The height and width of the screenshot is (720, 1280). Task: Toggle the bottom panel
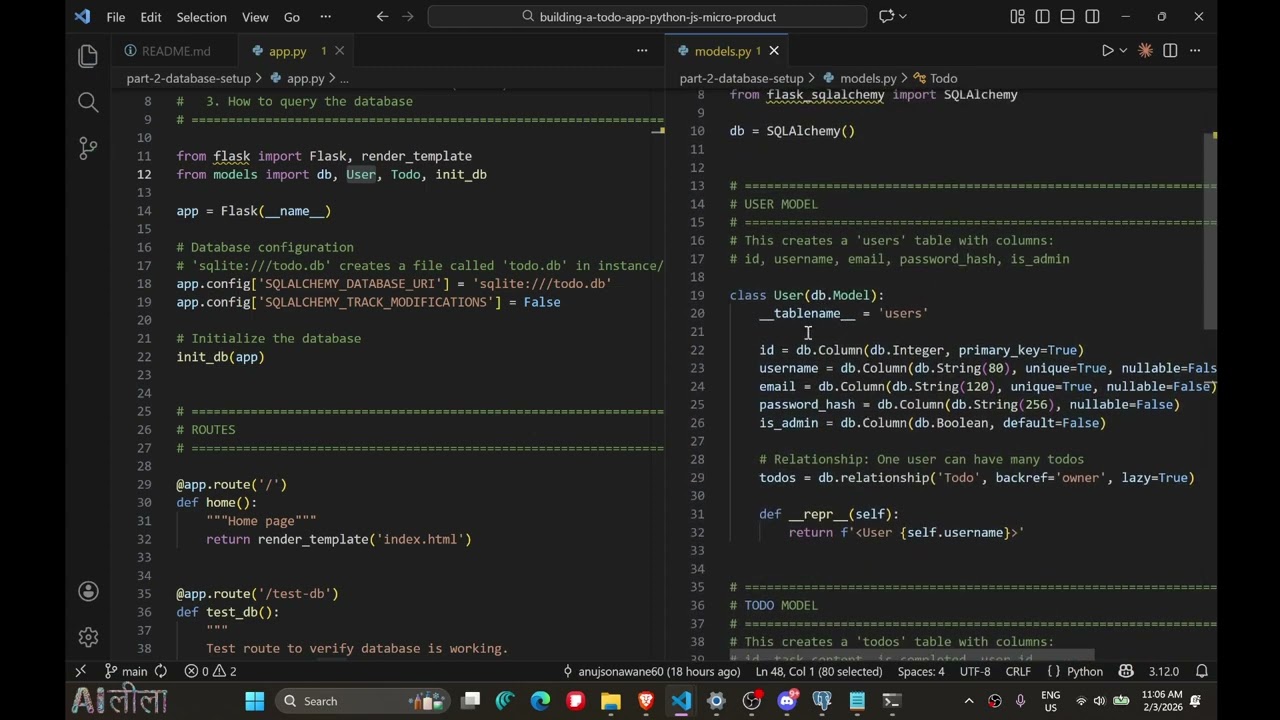pos(1067,17)
